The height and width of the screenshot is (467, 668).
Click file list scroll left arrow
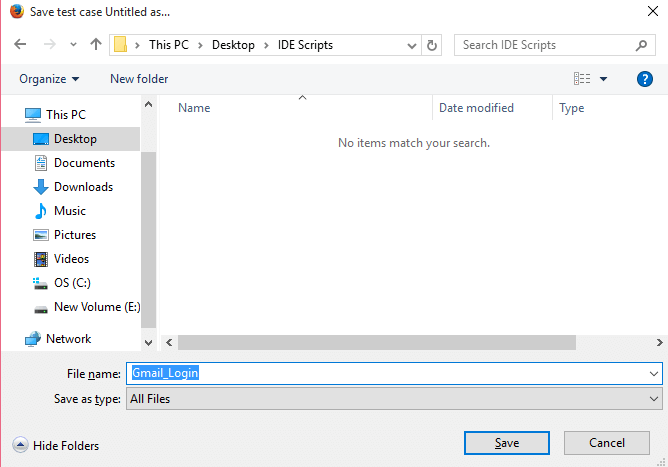(x=169, y=343)
